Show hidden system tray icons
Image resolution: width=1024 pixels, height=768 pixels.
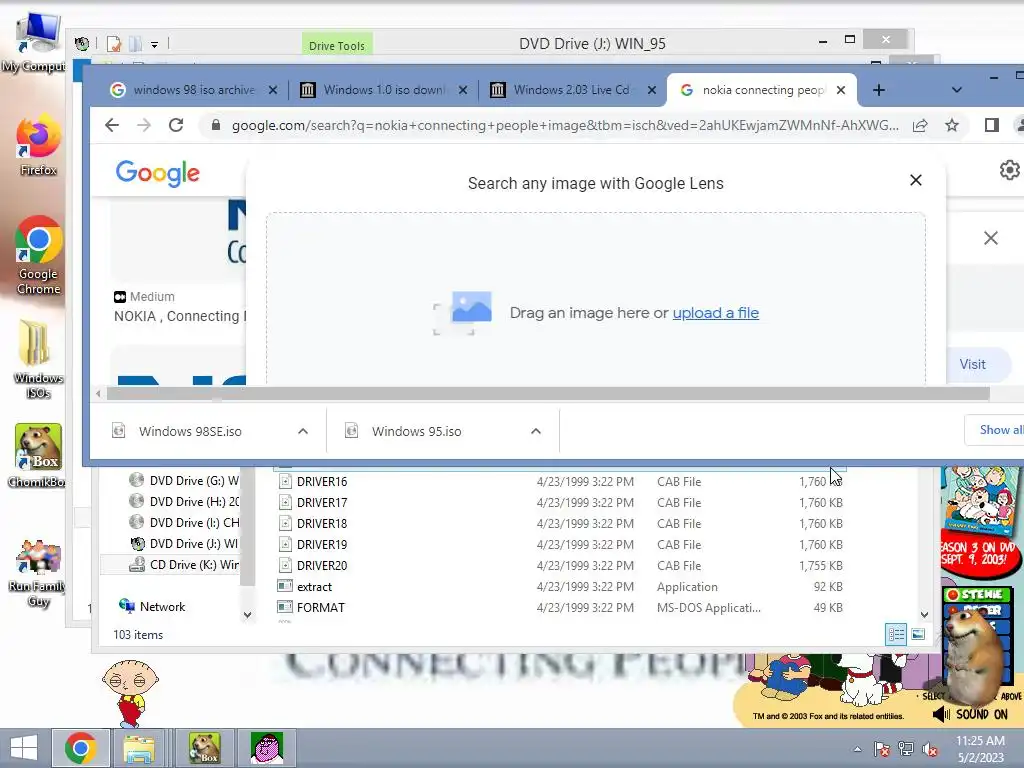click(857, 749)
